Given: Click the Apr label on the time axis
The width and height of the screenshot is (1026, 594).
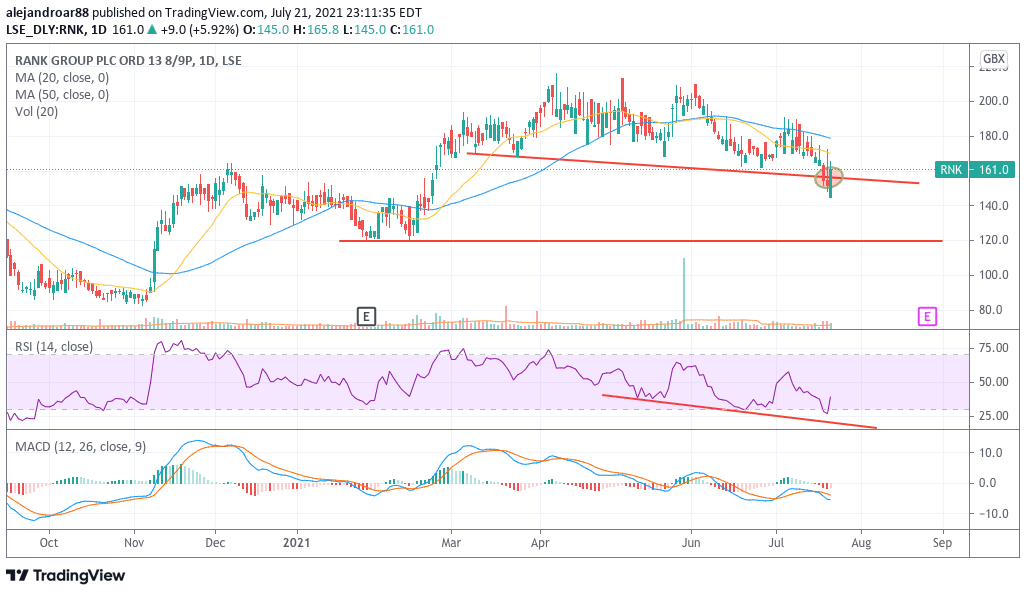Looking at the screenshot, I should coord(540,543).
